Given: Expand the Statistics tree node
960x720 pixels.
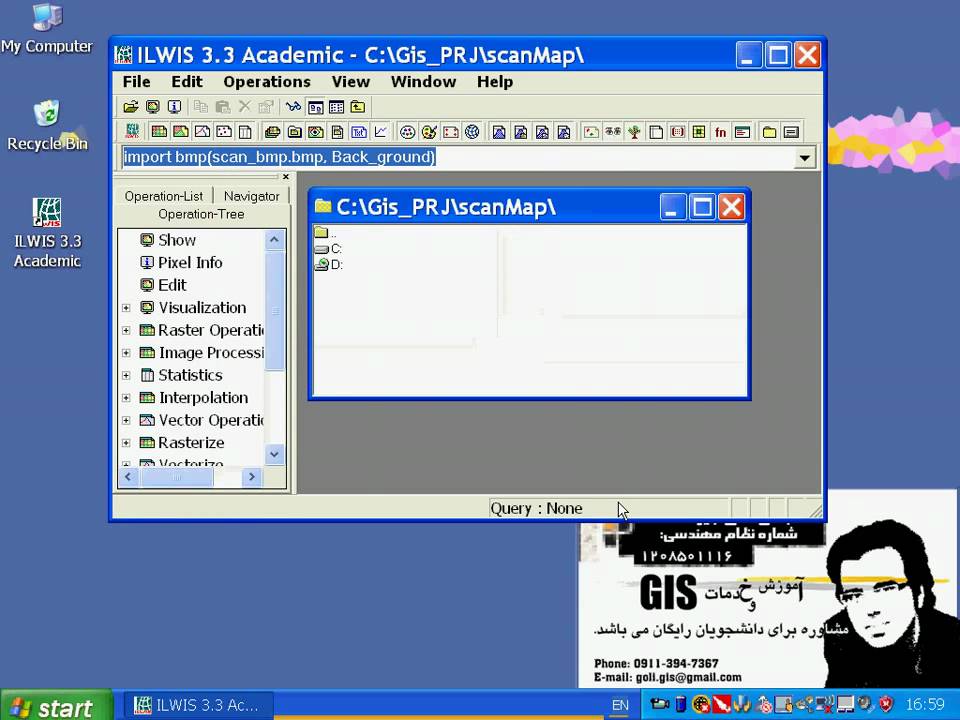Looking at the screenshot, I should tap(126, 375).
